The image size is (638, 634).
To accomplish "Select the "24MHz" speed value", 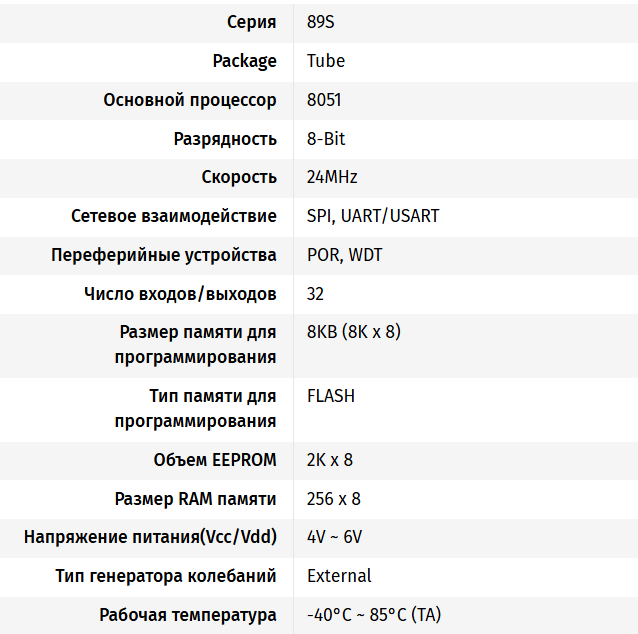I will (x=332, y=177).
